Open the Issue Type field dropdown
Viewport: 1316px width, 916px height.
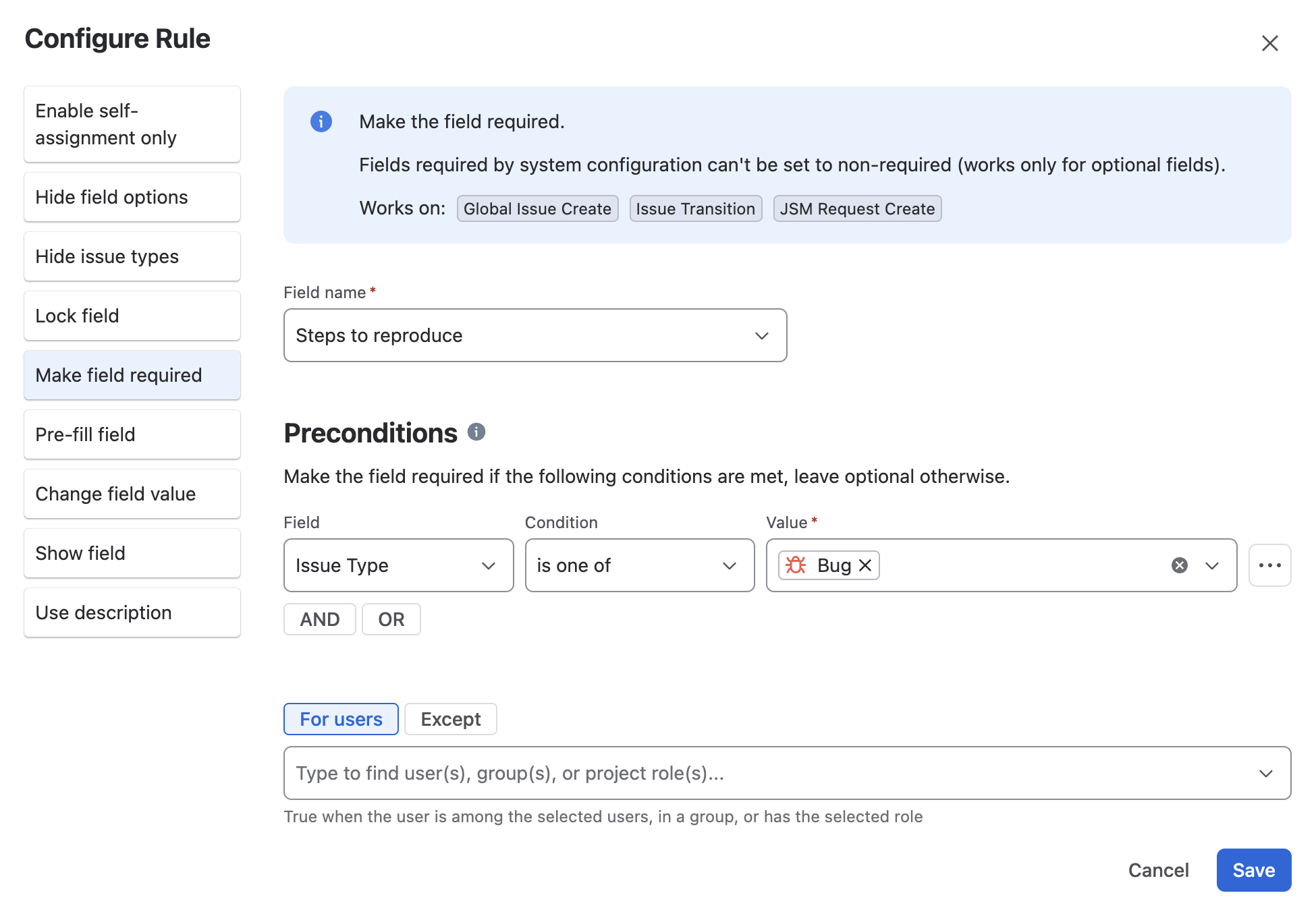399,565
